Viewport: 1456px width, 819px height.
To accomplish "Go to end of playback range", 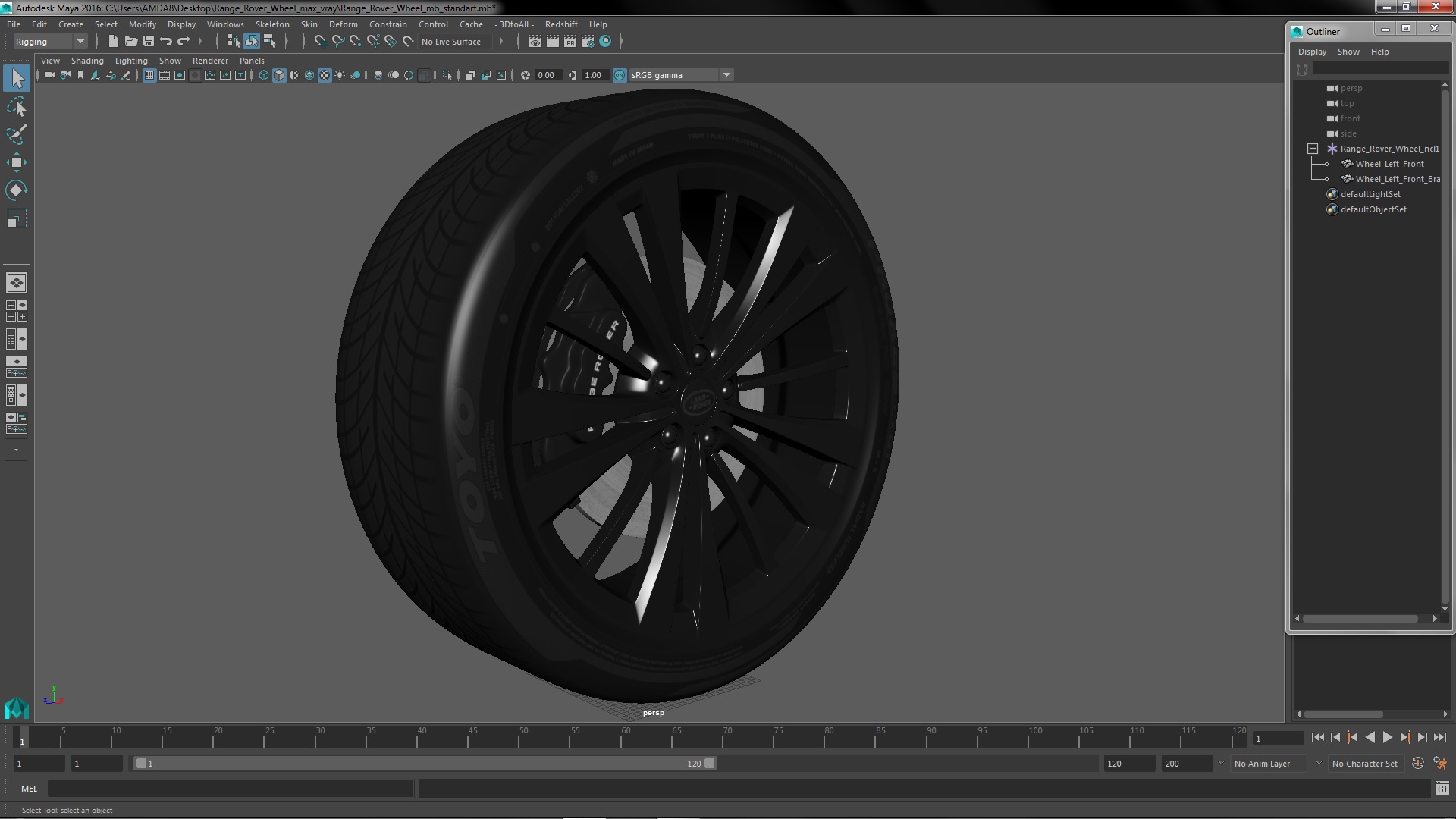I will (1439, 737).
